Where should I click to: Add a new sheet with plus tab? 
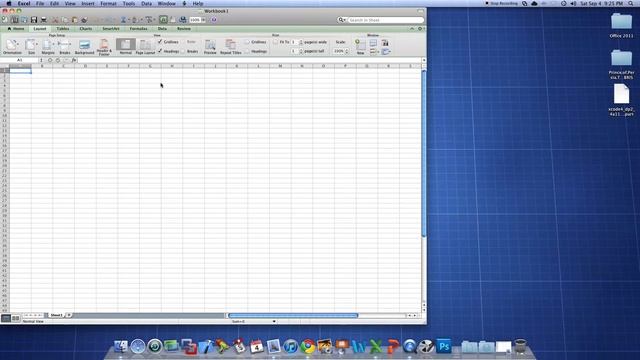tap(69, 315)
